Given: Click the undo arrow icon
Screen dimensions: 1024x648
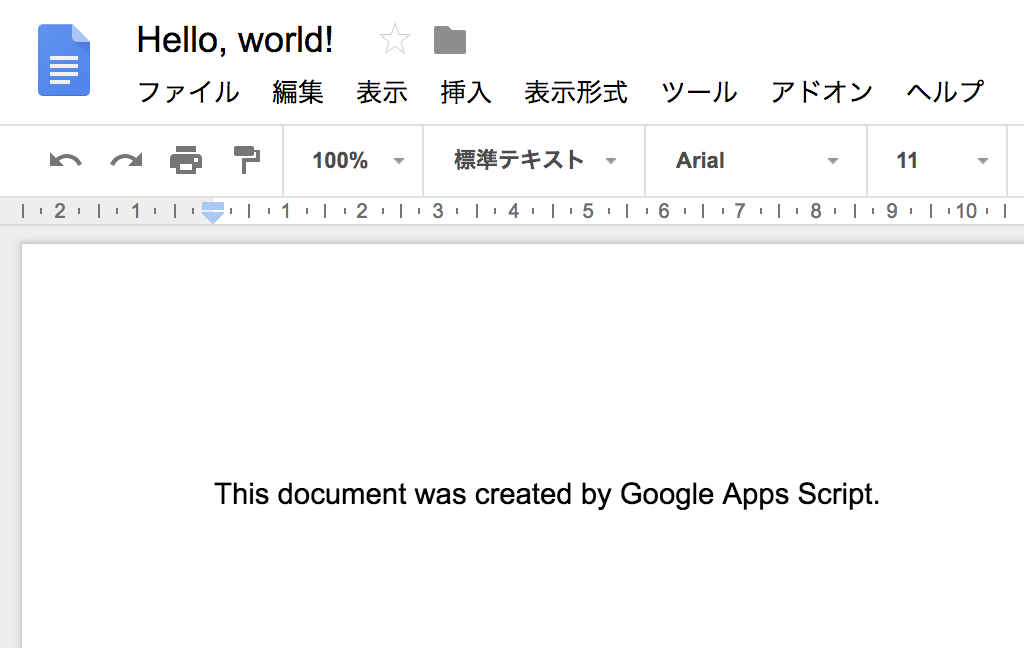Looking at the screenshot, I should [x=65, y=160].
